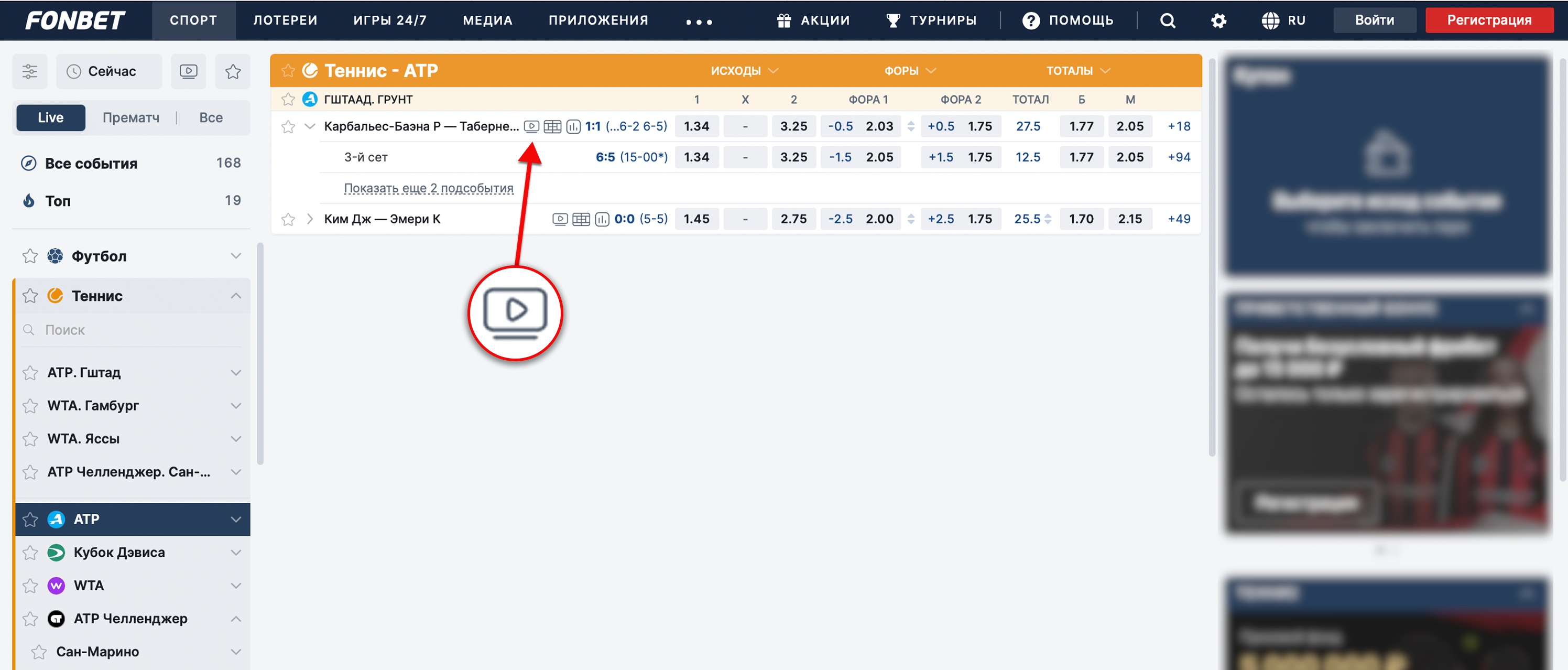Open the ЛОТЕРЕИ menu item
The image size is (1568, 670).
pyautogui.click(x=285, y=21)
